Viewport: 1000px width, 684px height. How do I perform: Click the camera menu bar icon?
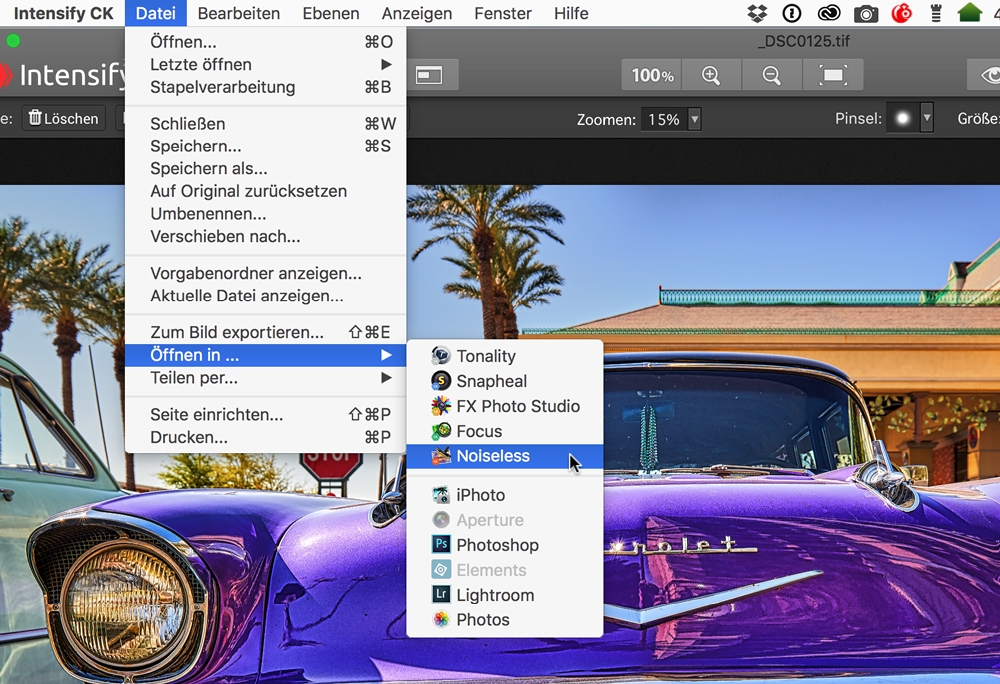coord(865,13)
